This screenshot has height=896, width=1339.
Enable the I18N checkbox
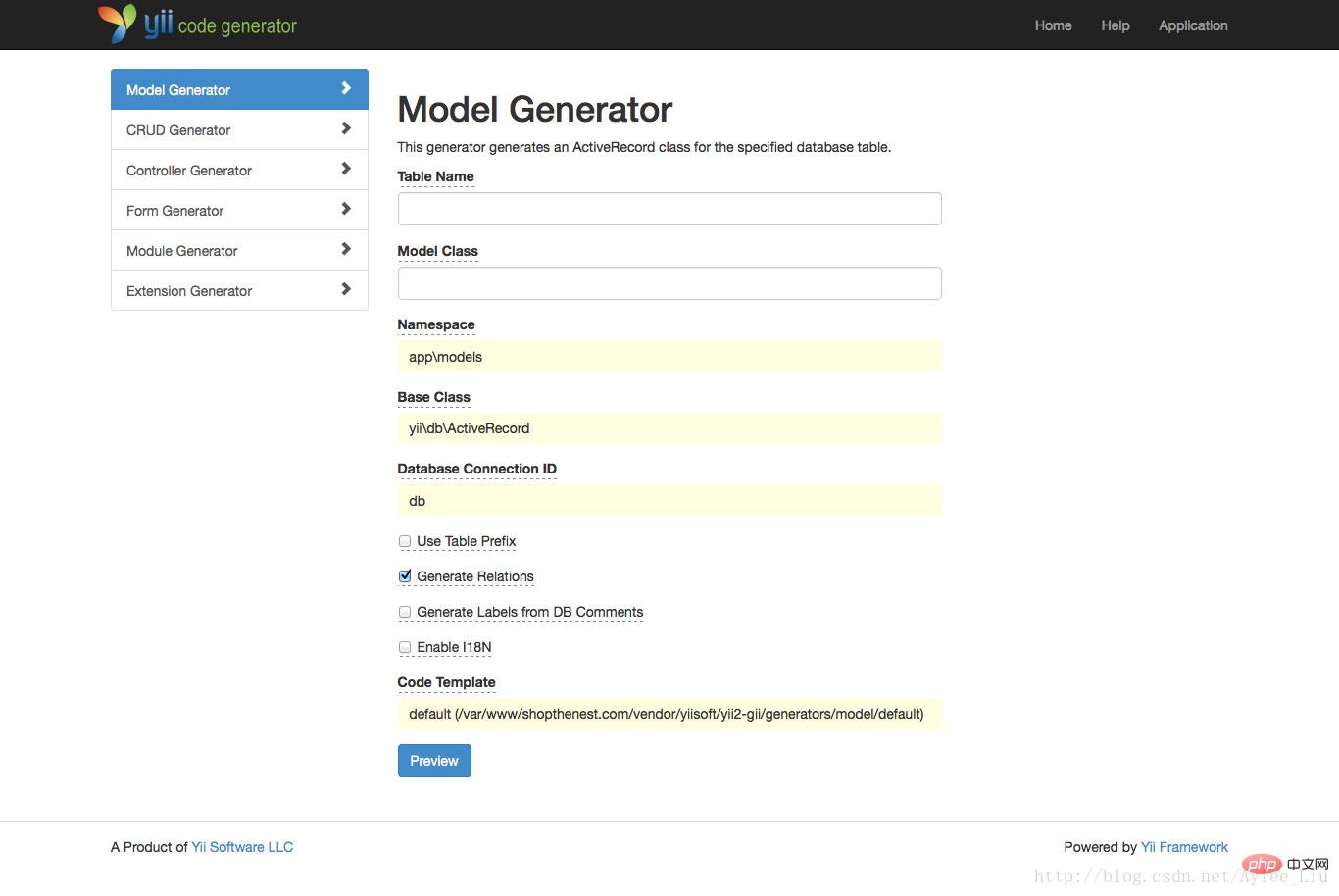click(x=405, y=647)
